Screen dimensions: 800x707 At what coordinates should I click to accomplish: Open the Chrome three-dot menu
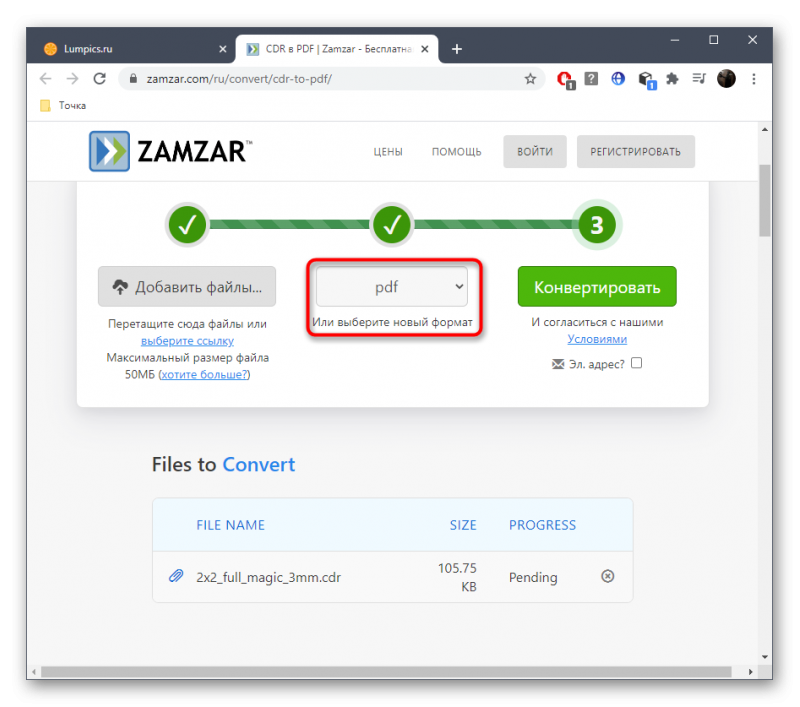[x=754, y=79]
